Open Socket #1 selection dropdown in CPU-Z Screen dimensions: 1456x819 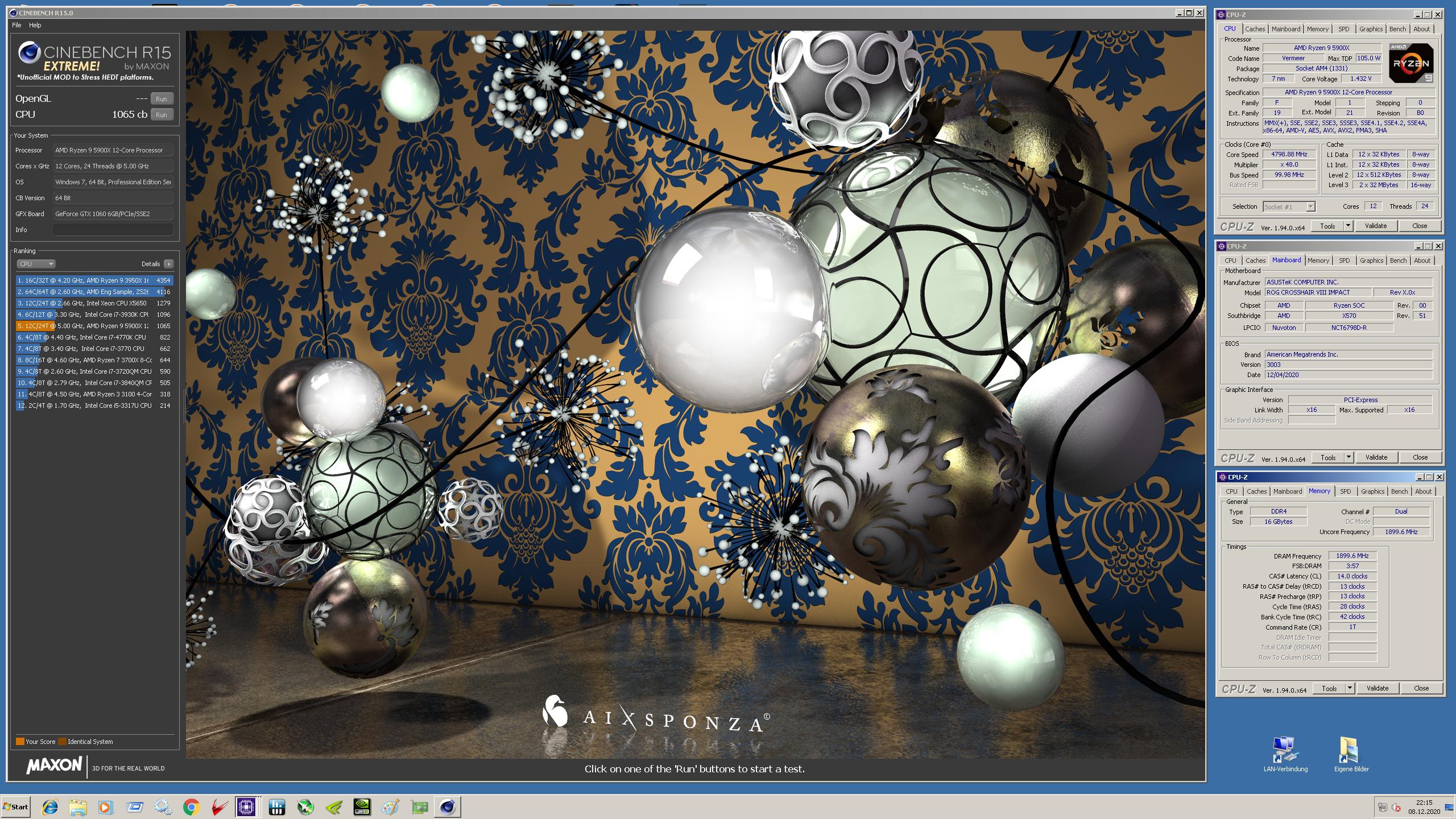coord(1289,207)
